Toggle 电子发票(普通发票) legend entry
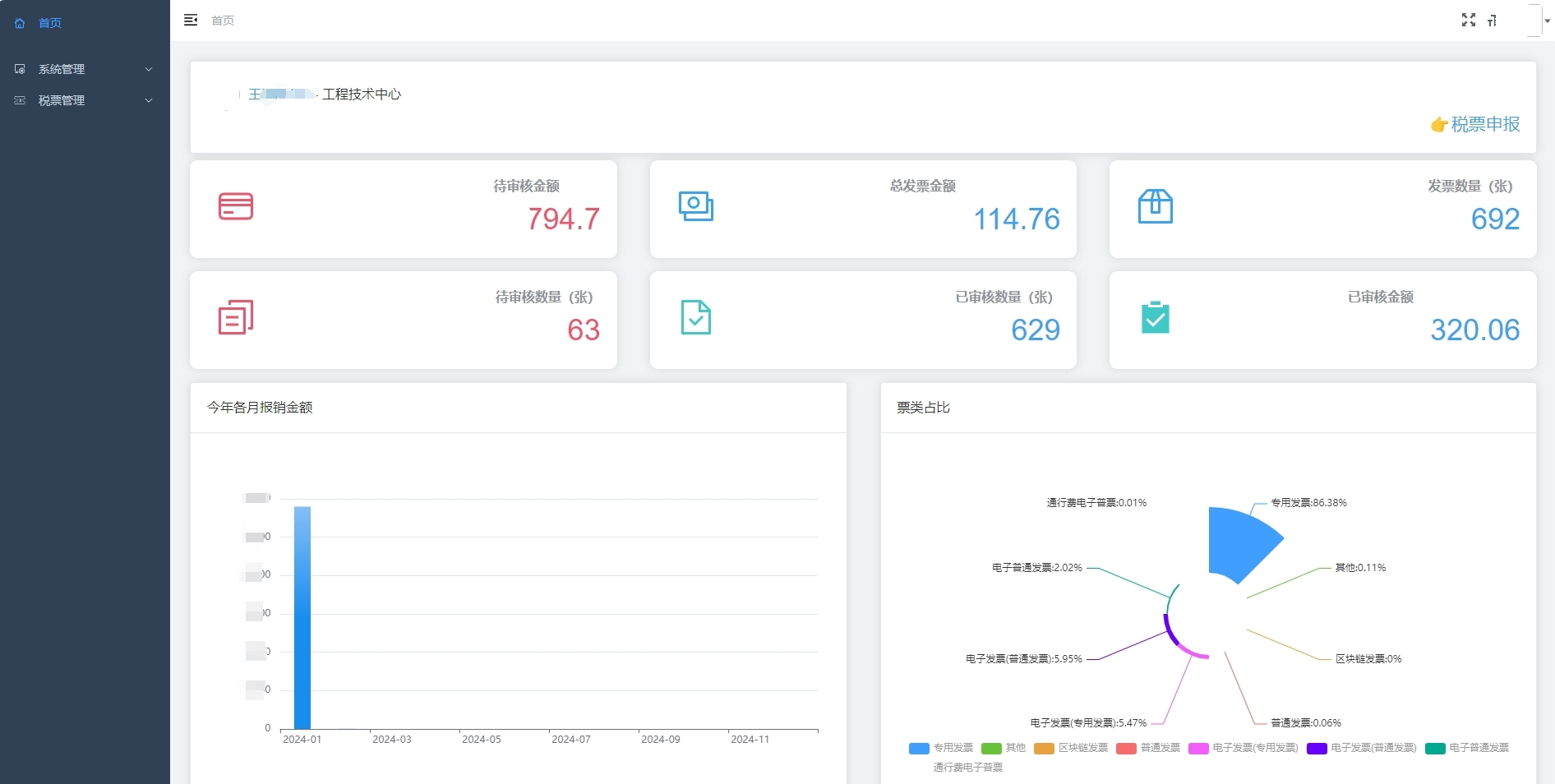Screen dimensions: 1555x784 pyautogui.click(x=1362, y=748)
